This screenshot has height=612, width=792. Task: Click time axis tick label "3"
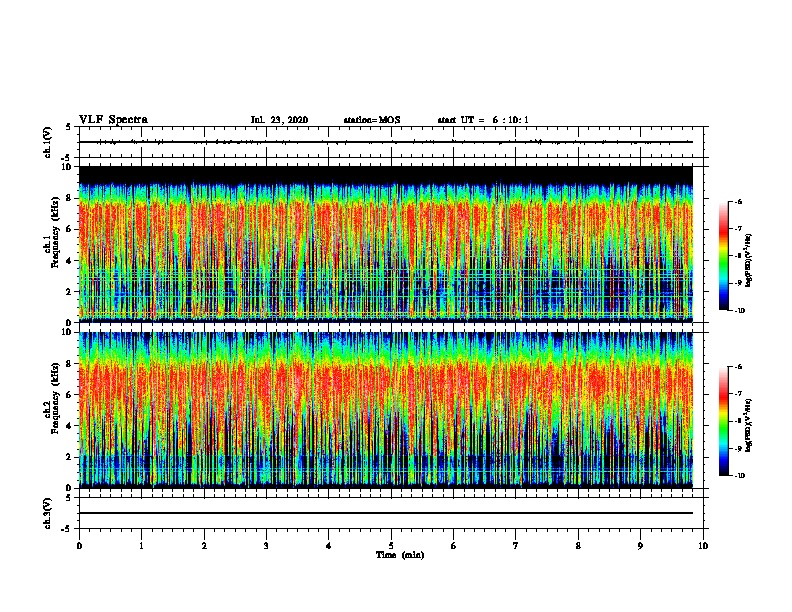[266, 546]
